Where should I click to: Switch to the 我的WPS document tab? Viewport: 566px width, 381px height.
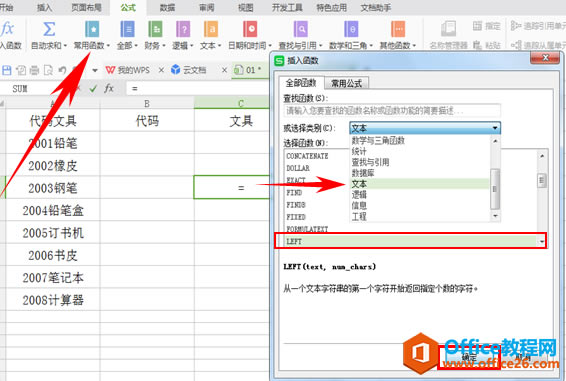(x=134, y=70)
